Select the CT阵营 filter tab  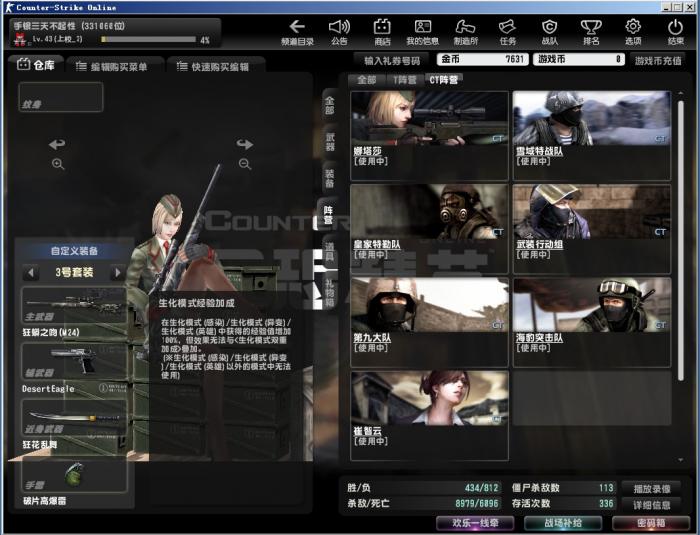coord(443,80)
